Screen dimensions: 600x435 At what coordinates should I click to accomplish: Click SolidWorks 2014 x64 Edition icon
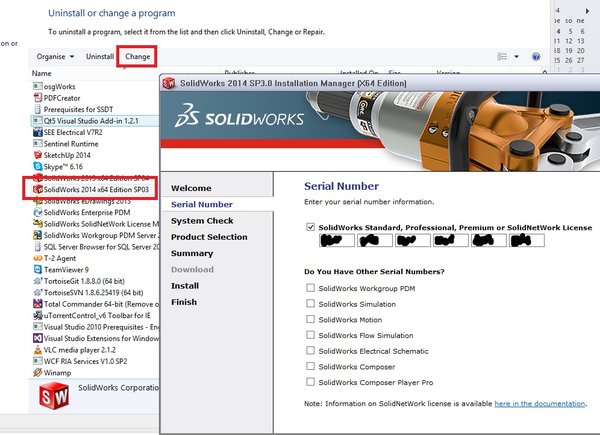(38, 189)
